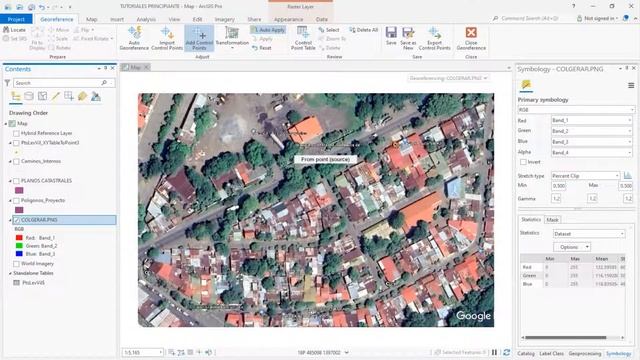The height and width of the screenshot is (360, 640).
Task: Click the histogram icon next to Stretch type
Action: click(627, 176)
